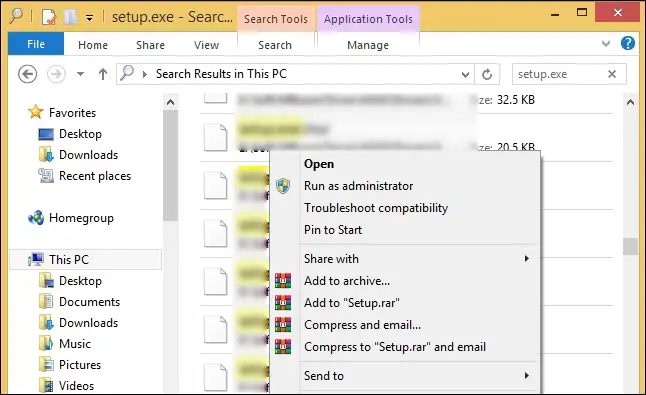
Task: Open Videos folder under This PC
Action: 76,386
